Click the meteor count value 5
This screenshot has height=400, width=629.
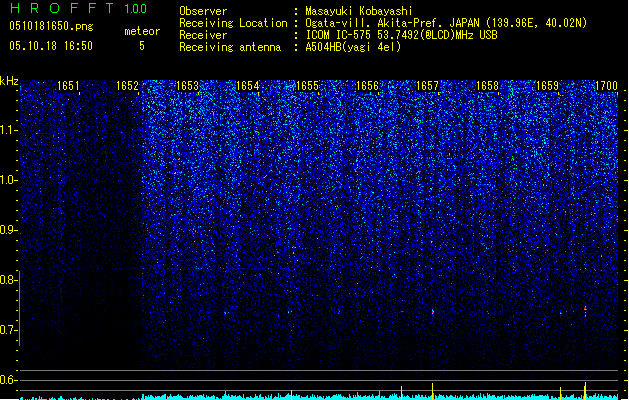point(142,46)
